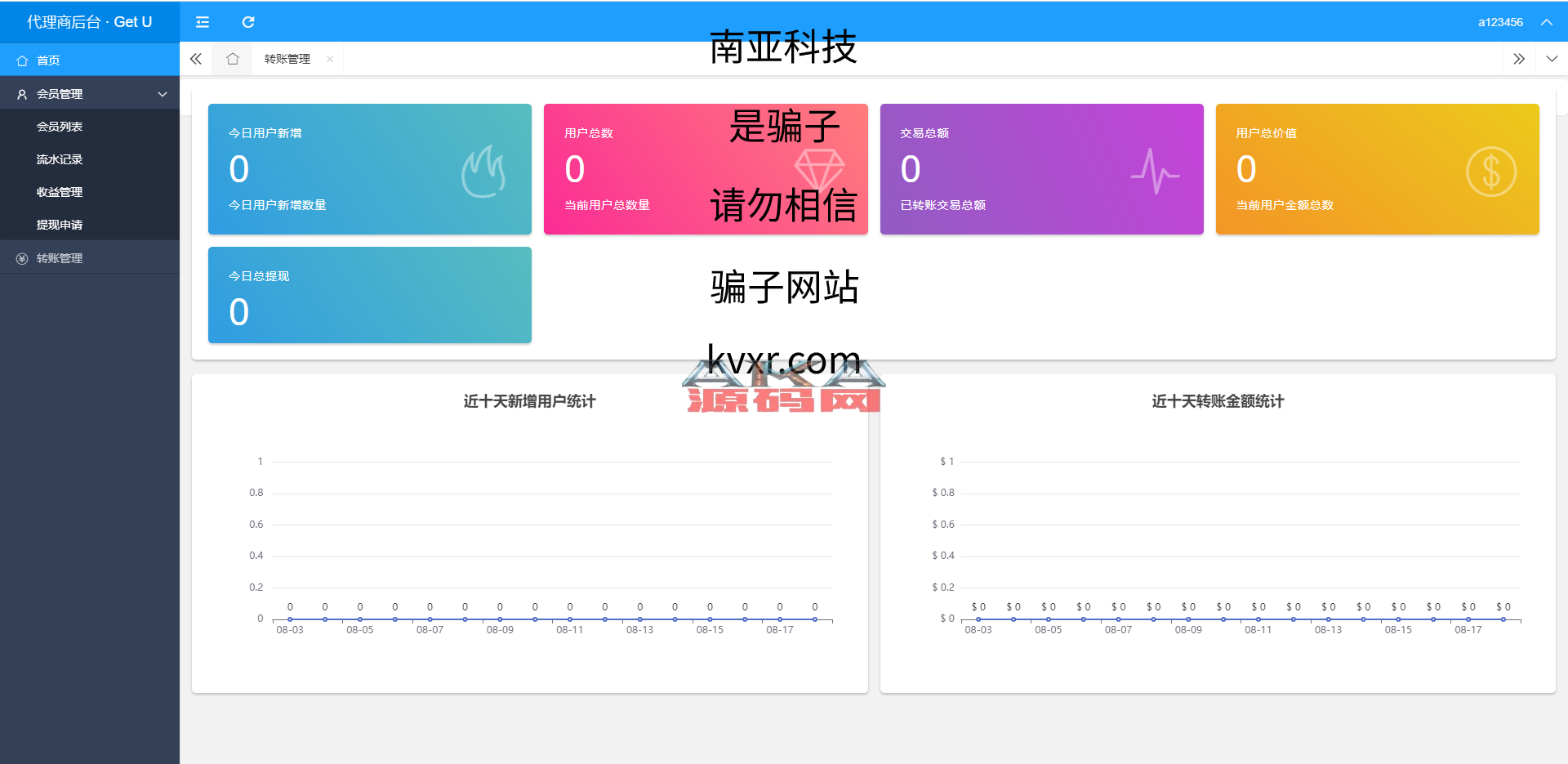Click the home icon tab
The height and width of the screenshot is (764, 1568).
[233, 59]
